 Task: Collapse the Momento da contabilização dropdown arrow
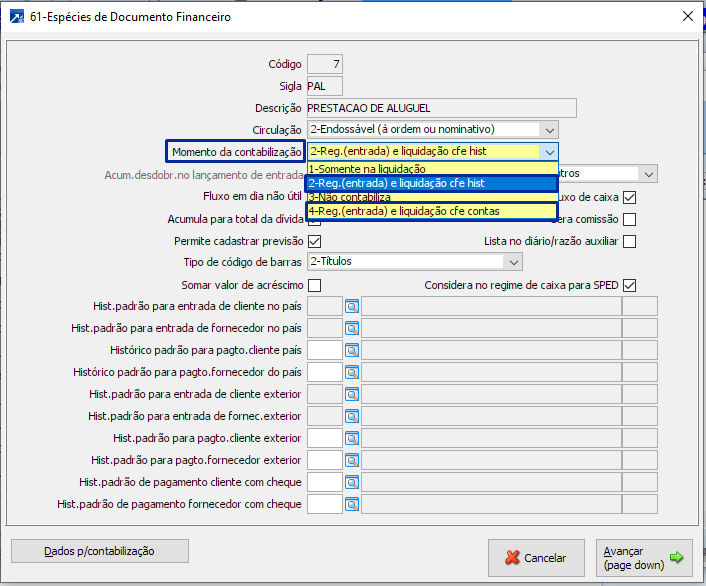[x=549, y=152]
